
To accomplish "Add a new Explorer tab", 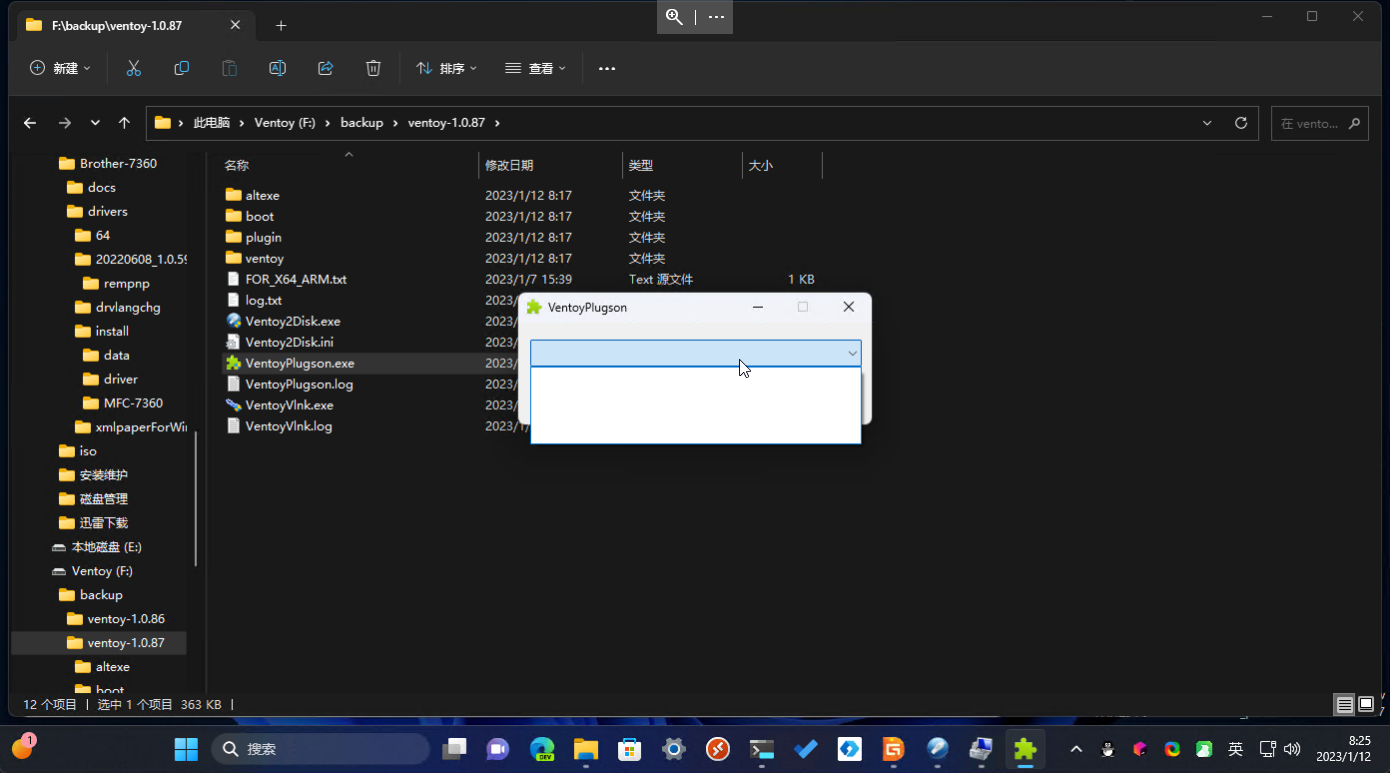I will pyautogui.click(x=281, y=25).
